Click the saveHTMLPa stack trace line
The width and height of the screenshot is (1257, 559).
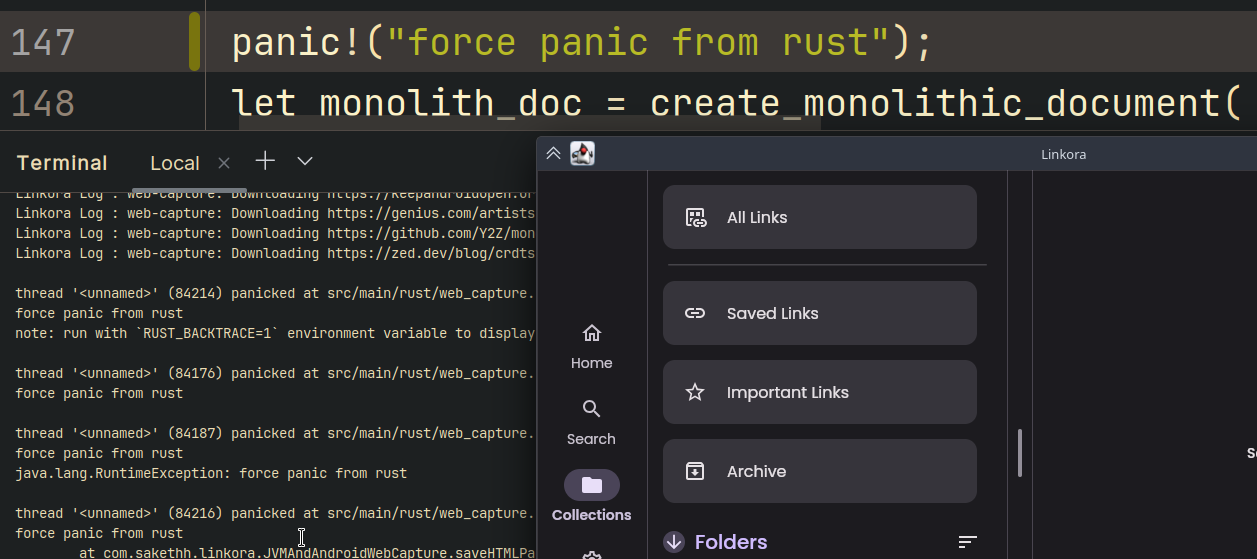click(x=307, y=553)
